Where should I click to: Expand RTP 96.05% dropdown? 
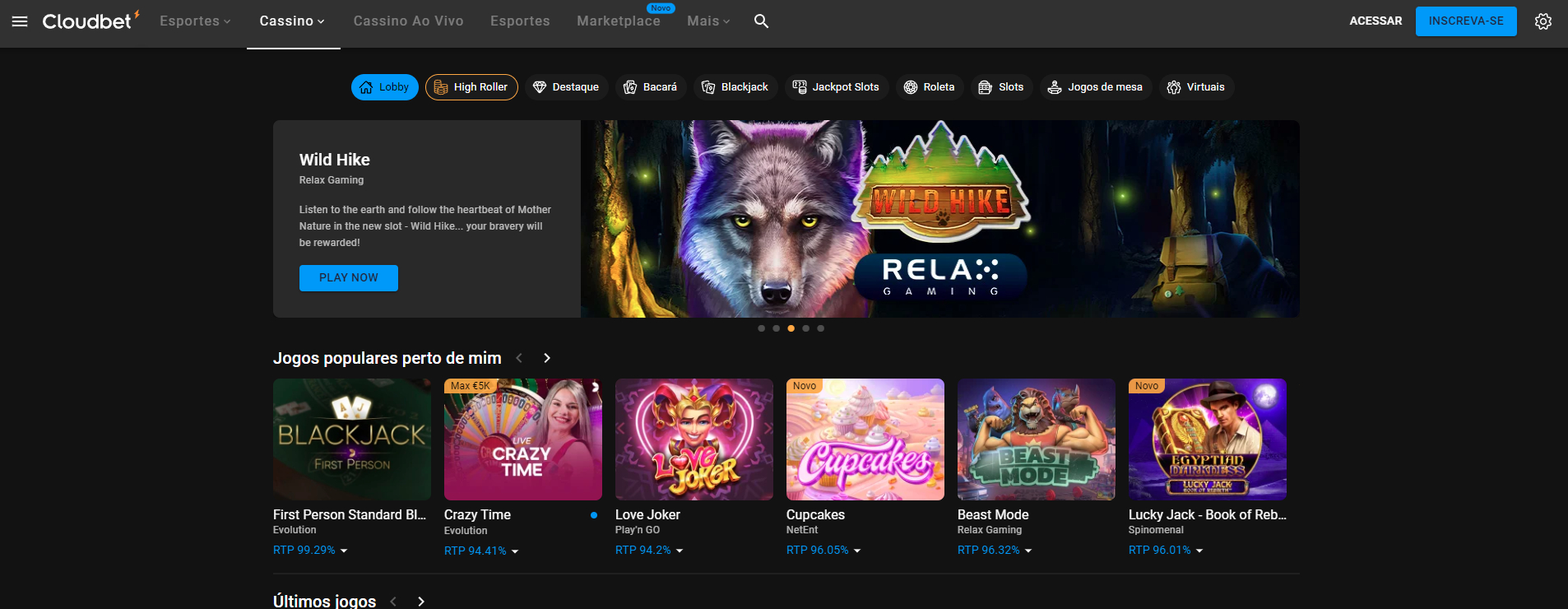(x=823, y=551)
